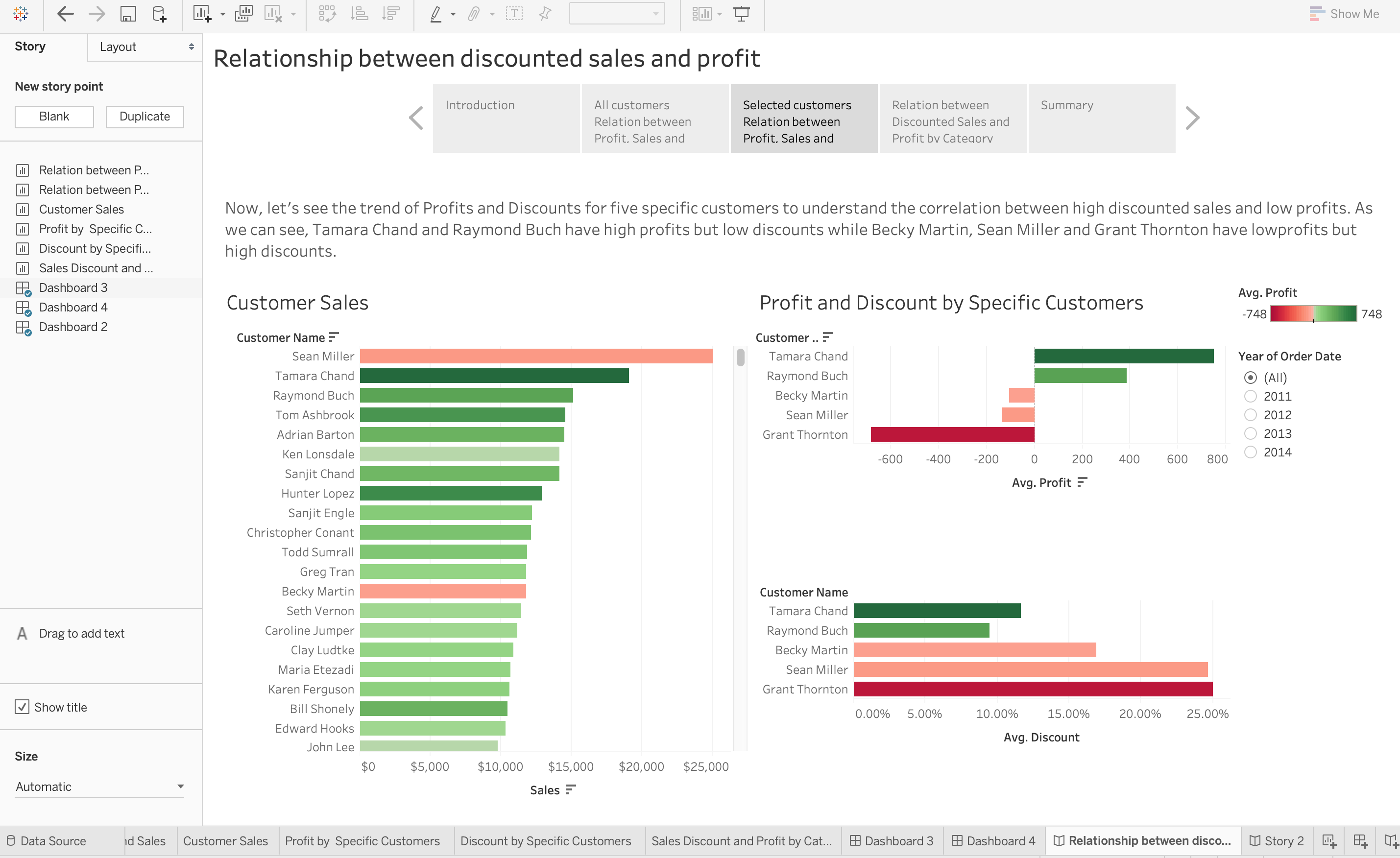Select the 2012 year radio button
The image size is (1400, 858).
click(x=1250, y=415)
